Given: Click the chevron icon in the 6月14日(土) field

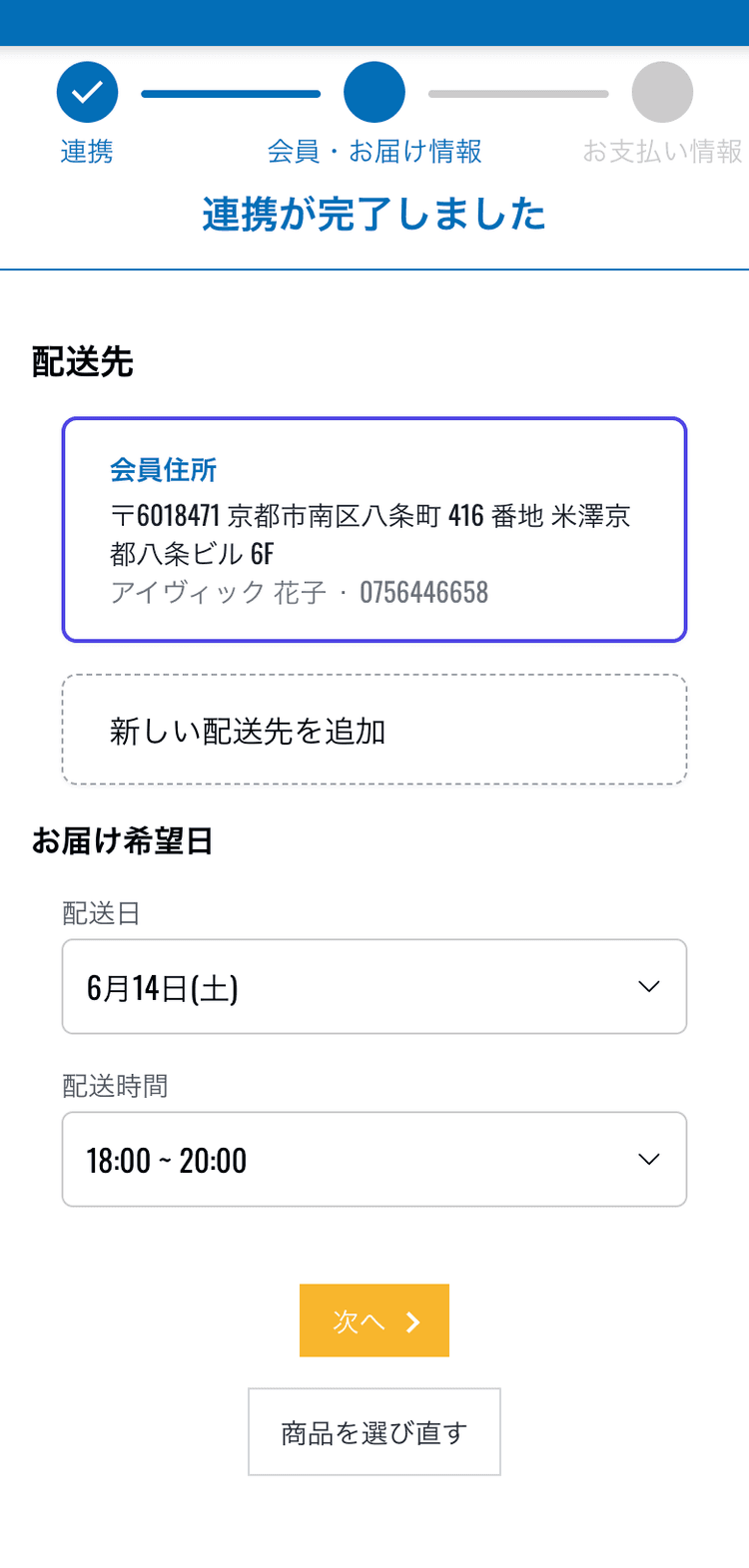Looking at the screenshot, I should [649, 987].
